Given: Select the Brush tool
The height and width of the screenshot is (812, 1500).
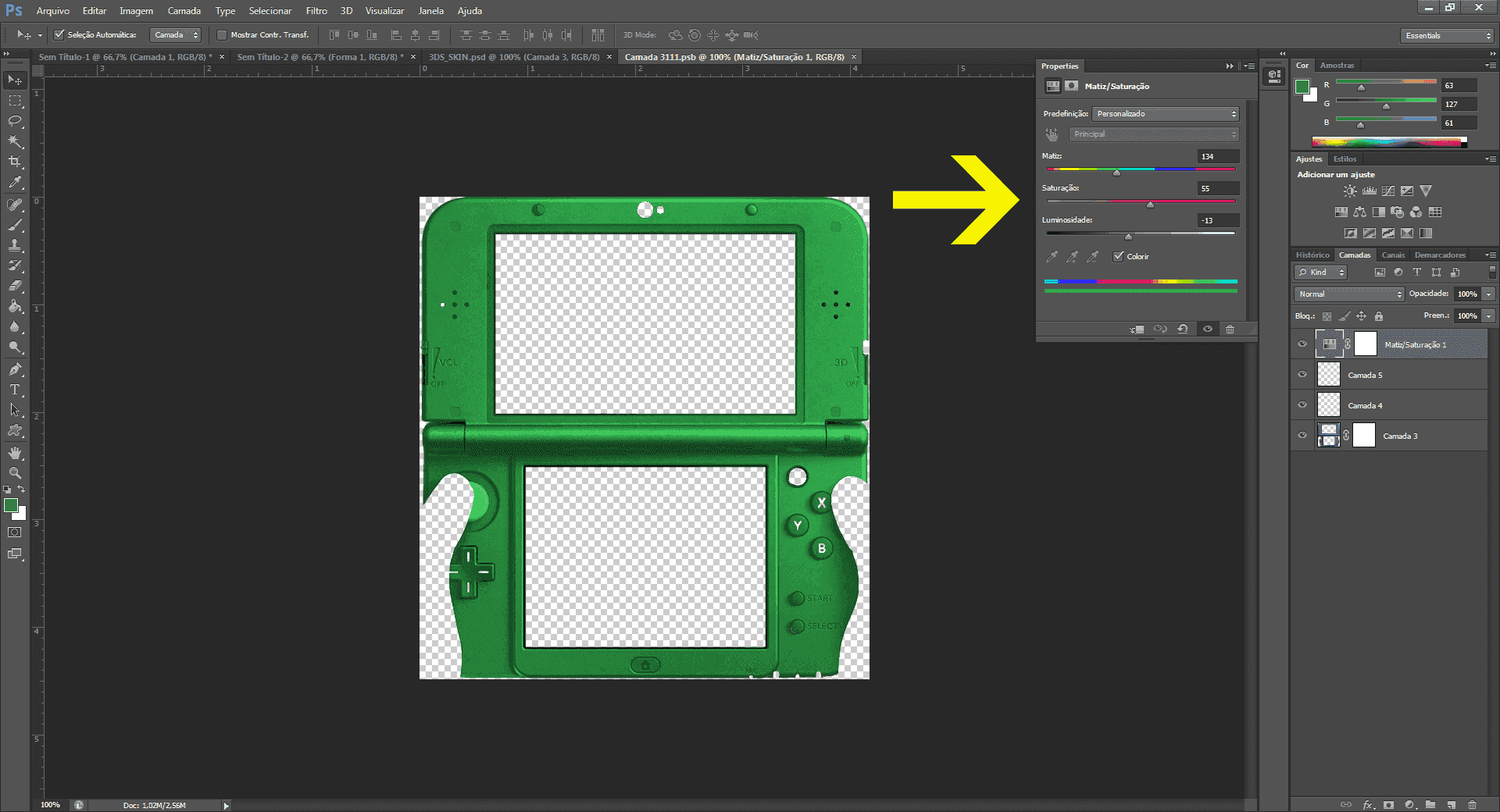Looking at the screenshot, I should pyautogui.click(x=15, y=225).
